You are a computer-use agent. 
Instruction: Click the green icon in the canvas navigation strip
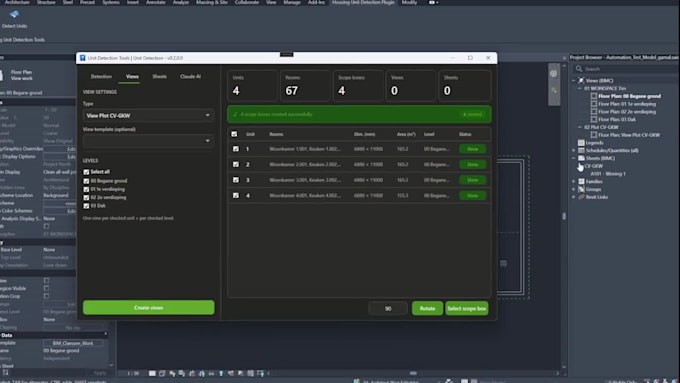tap(554, 91)
